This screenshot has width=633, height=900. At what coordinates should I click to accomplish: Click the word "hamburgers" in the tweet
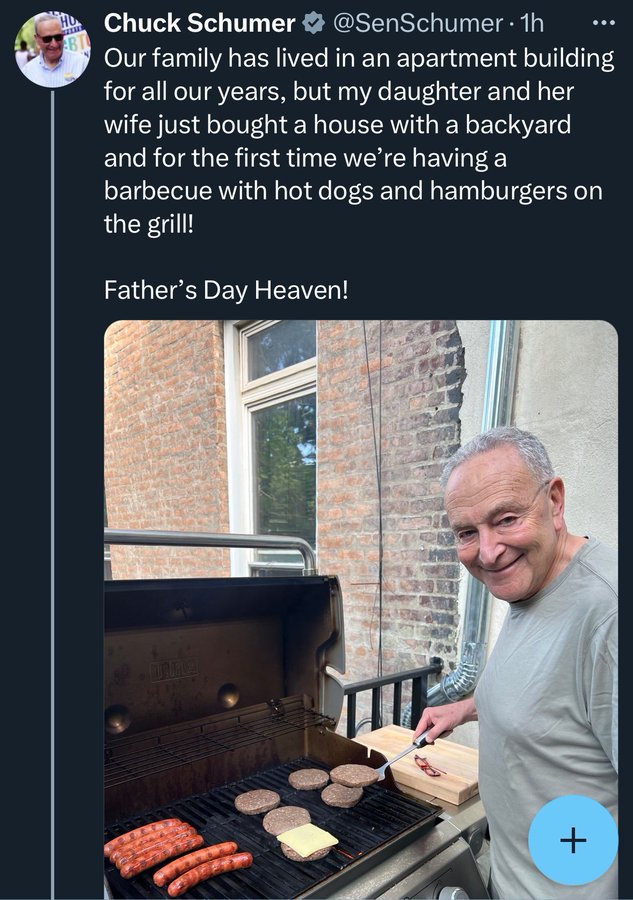tap(498, 191)
